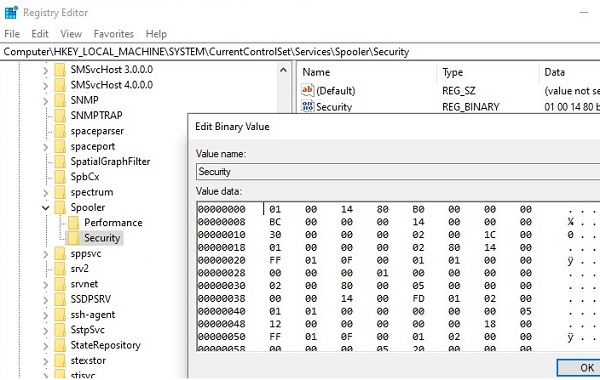The image size is (600, 380).
Task: Select the SpbCx folder icon
Action: [x=60, y=177]
